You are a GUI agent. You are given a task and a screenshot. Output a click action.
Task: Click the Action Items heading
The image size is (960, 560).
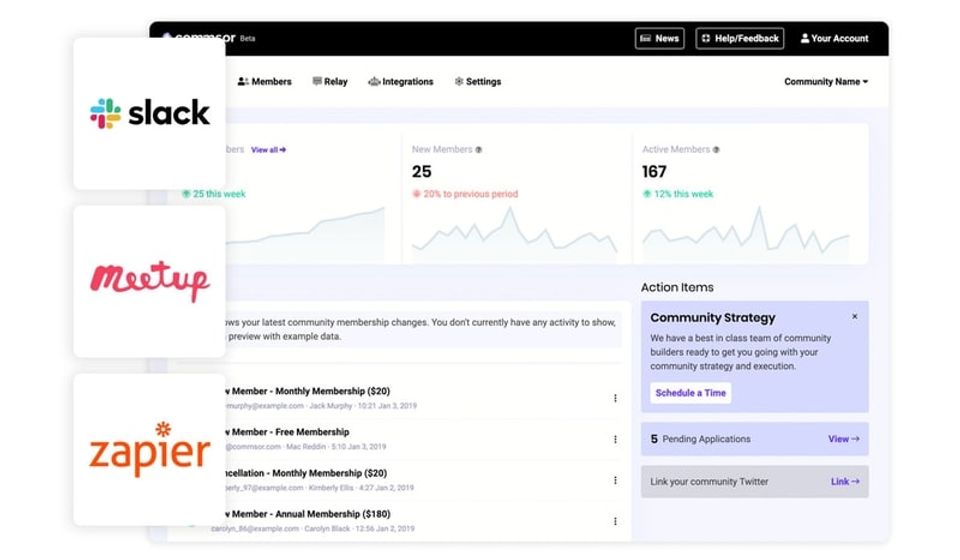[677, 287]
